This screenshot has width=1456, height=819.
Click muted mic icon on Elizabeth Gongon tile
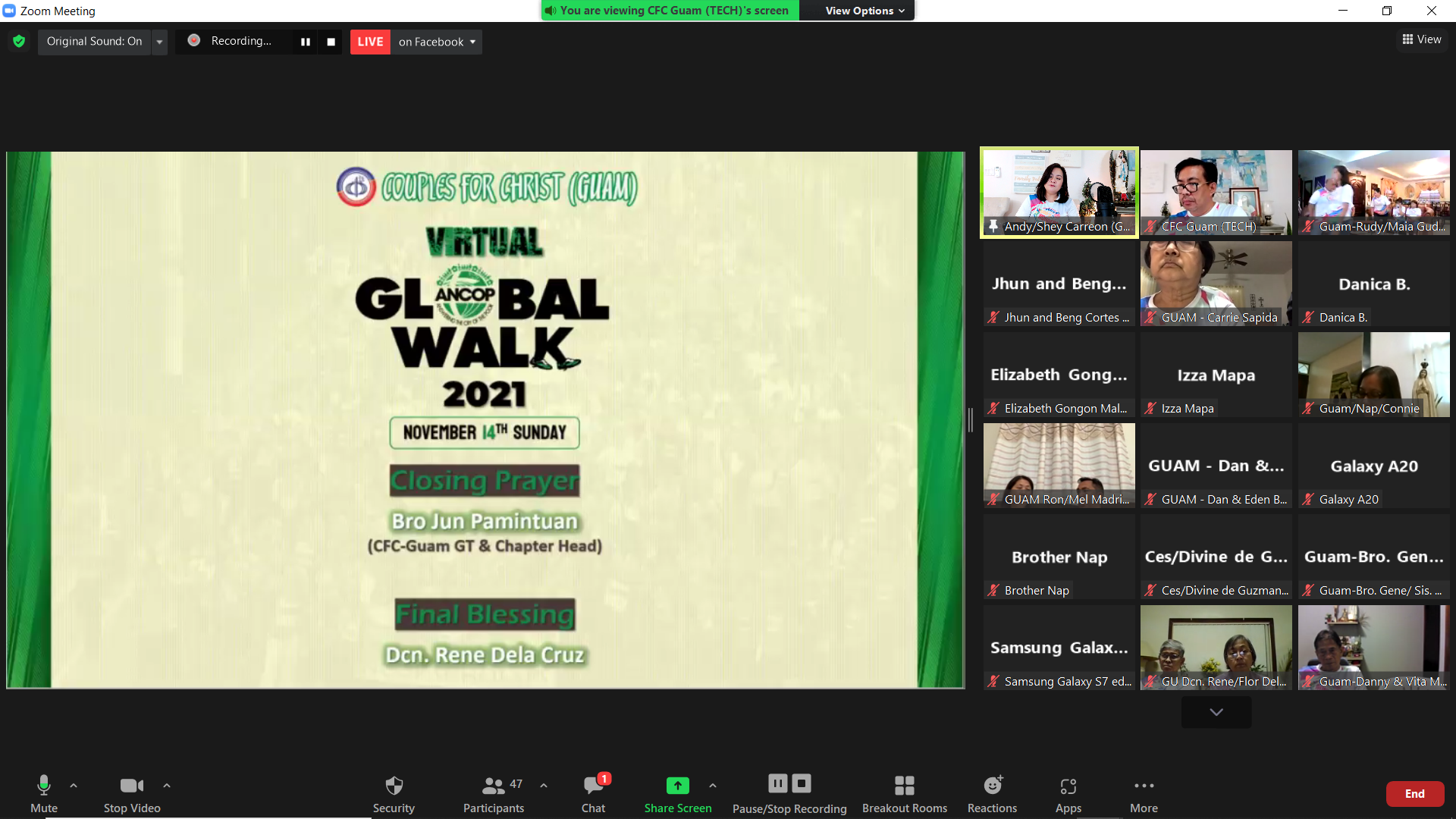[x=993, y=408]
